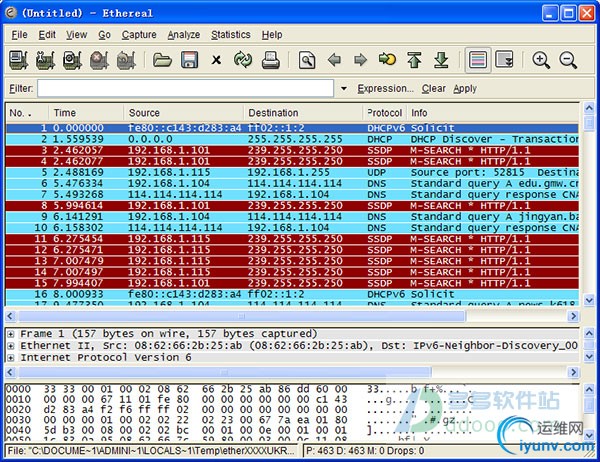Open the Go menu
The height and width of the screenshot is (462, 600).
pos(104,35)
